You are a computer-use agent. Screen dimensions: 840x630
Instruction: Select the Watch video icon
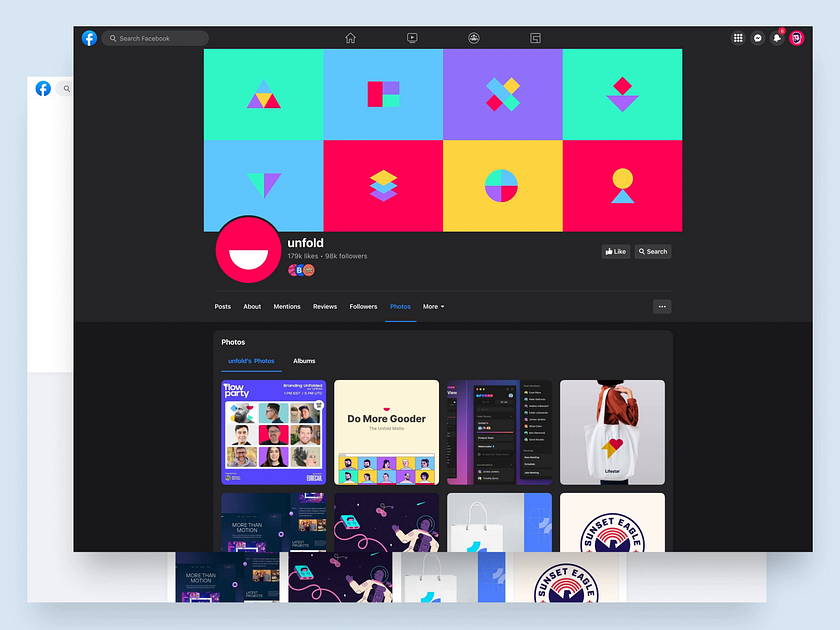(411, 37)
